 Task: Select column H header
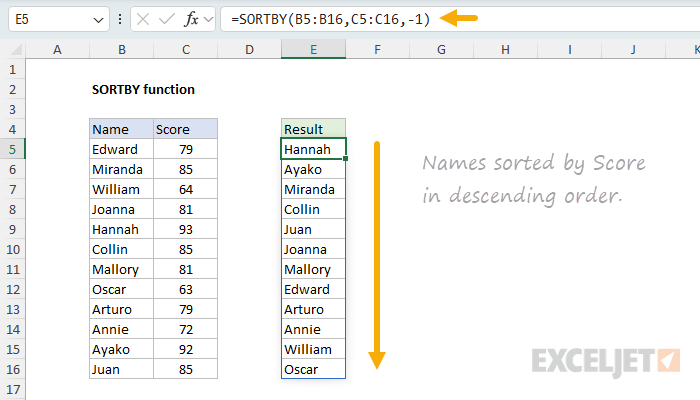tap(505, 50)
